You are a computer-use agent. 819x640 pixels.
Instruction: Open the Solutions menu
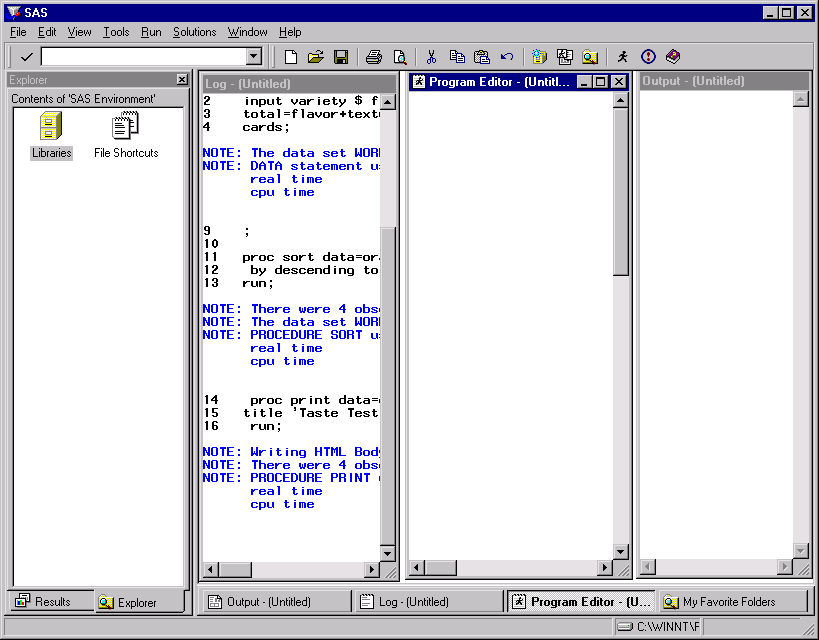pyautogui.click(x=194, y=32)
